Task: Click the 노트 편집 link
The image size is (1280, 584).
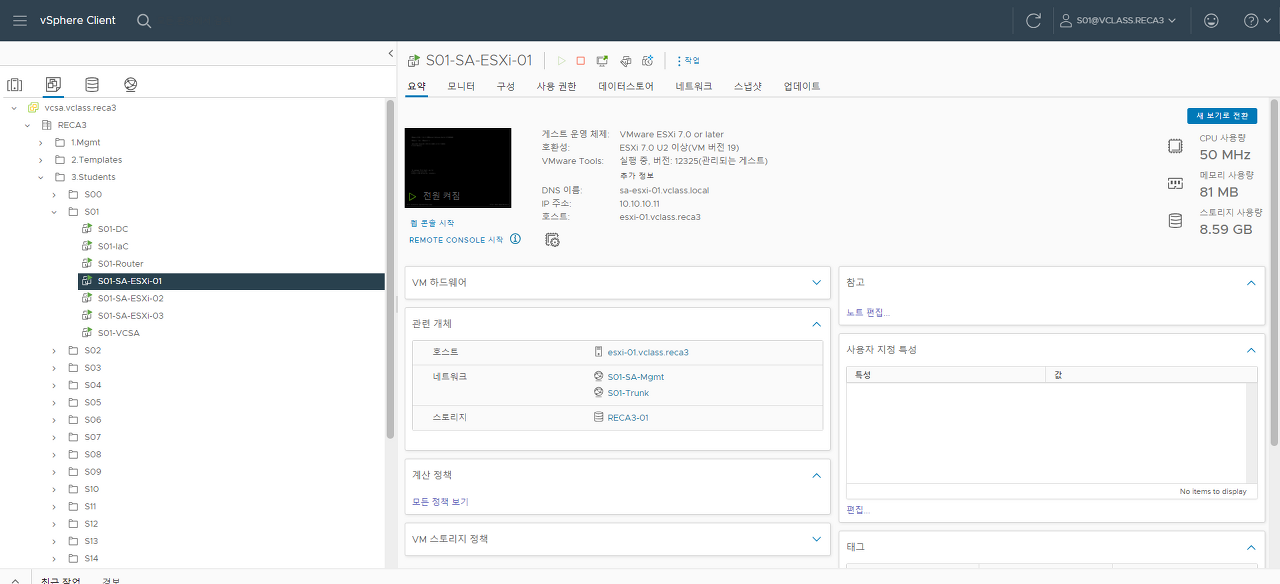Action: pyautogui.click(x=868, y=313)
